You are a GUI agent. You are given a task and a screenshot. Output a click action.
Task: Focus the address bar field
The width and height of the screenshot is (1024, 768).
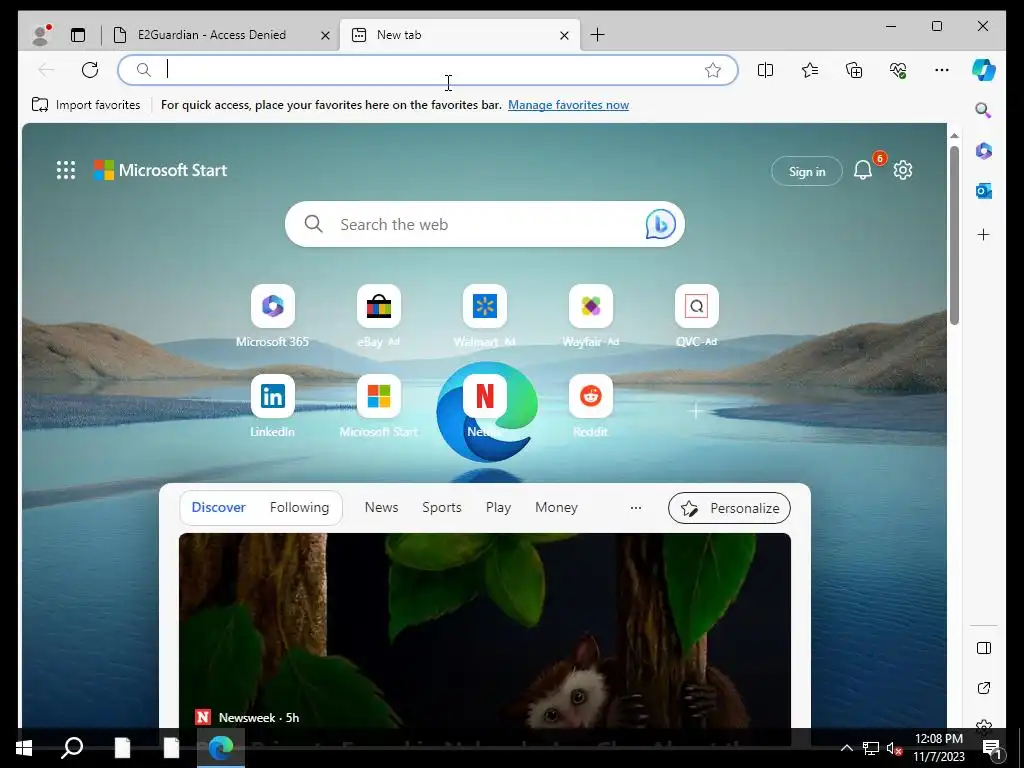428,70
